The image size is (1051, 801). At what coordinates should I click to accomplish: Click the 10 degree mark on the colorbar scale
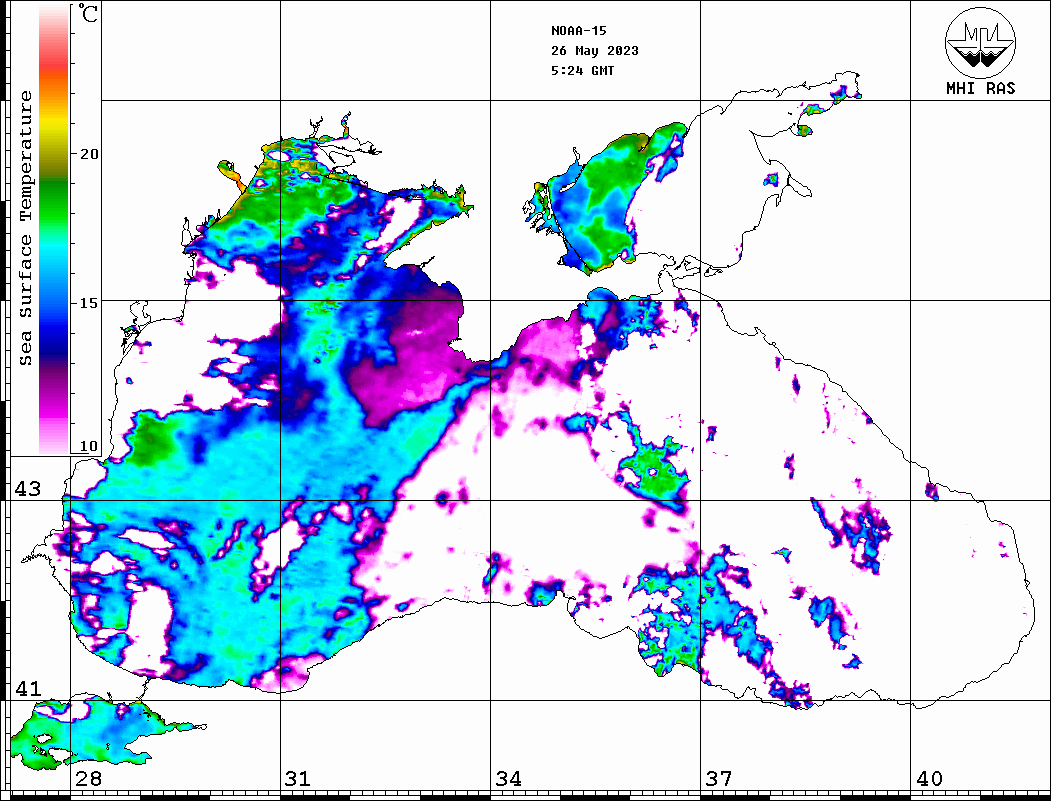tap(89, 446)
